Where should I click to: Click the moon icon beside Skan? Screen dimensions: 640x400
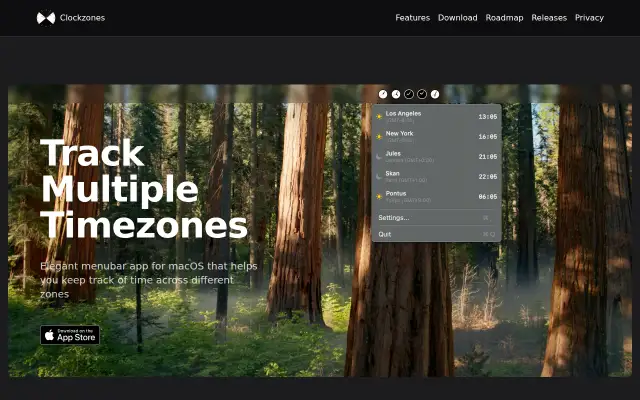(379, 177)
